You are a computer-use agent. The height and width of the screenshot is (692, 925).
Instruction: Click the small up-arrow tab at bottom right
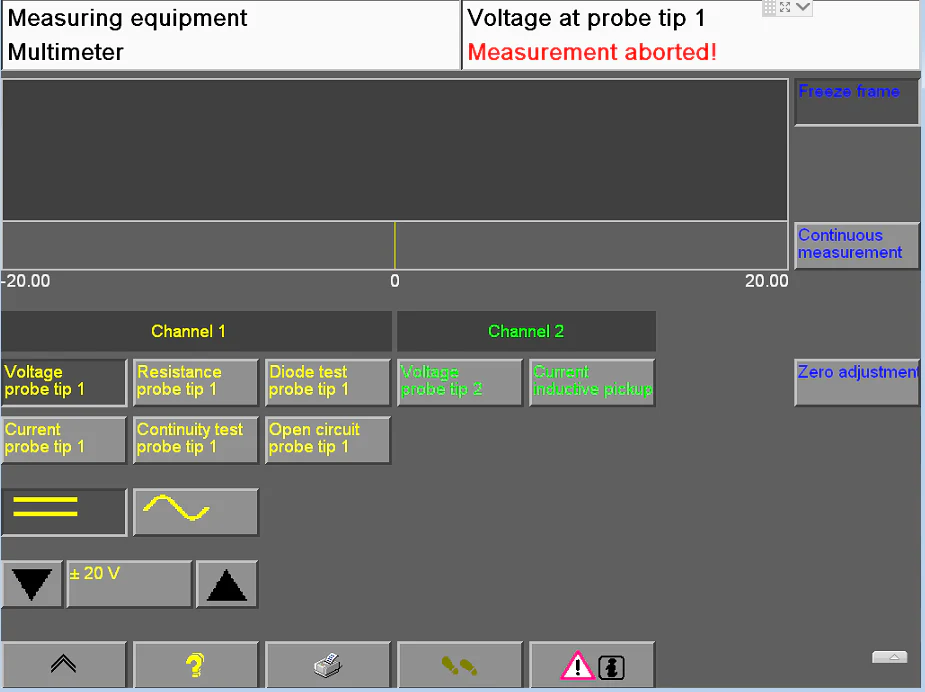point(890,657)
